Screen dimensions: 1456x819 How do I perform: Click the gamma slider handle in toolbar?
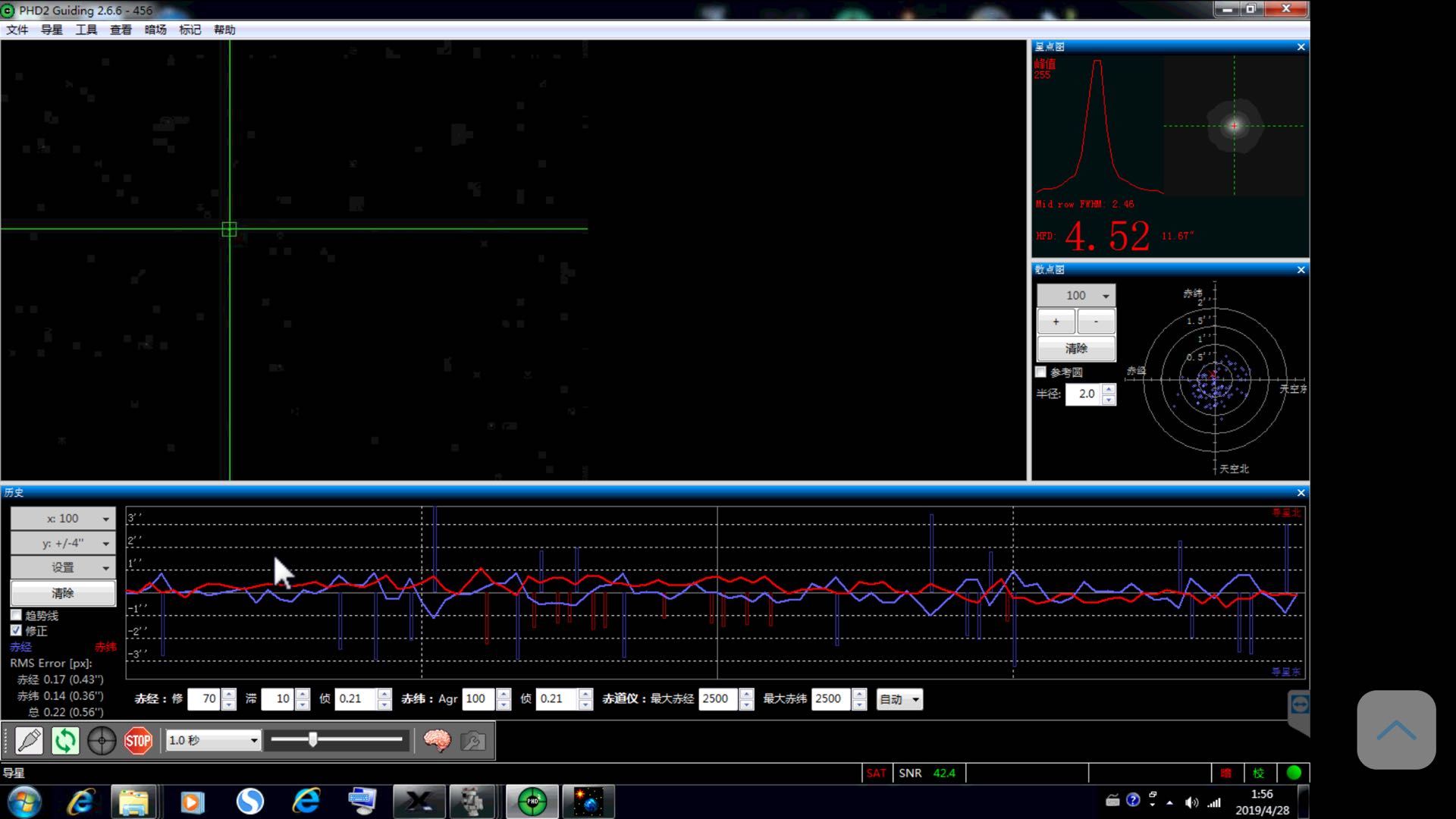click(x=312, y=739)
